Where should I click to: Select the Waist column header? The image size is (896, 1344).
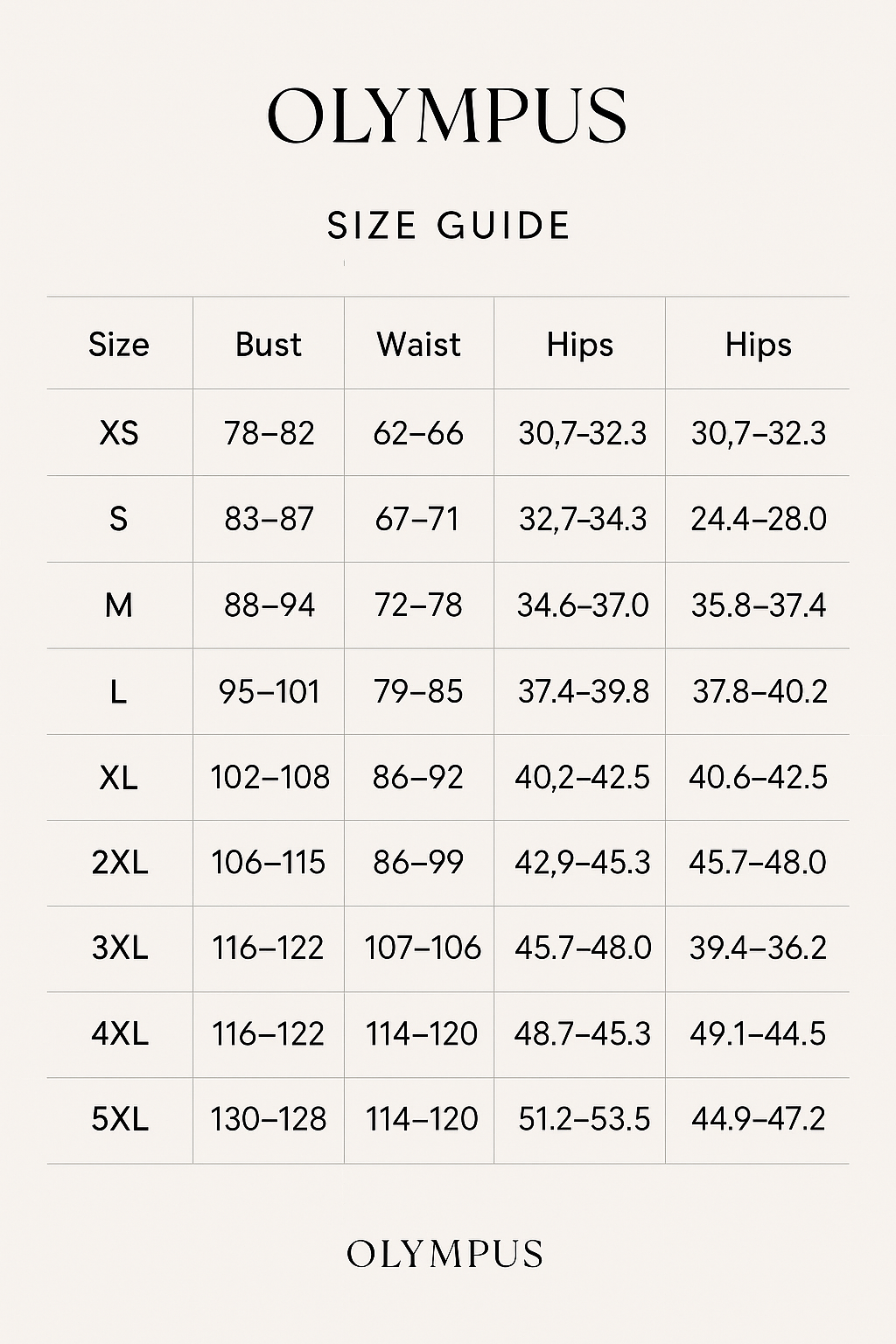pyautogui.click(x=418, y=345)
